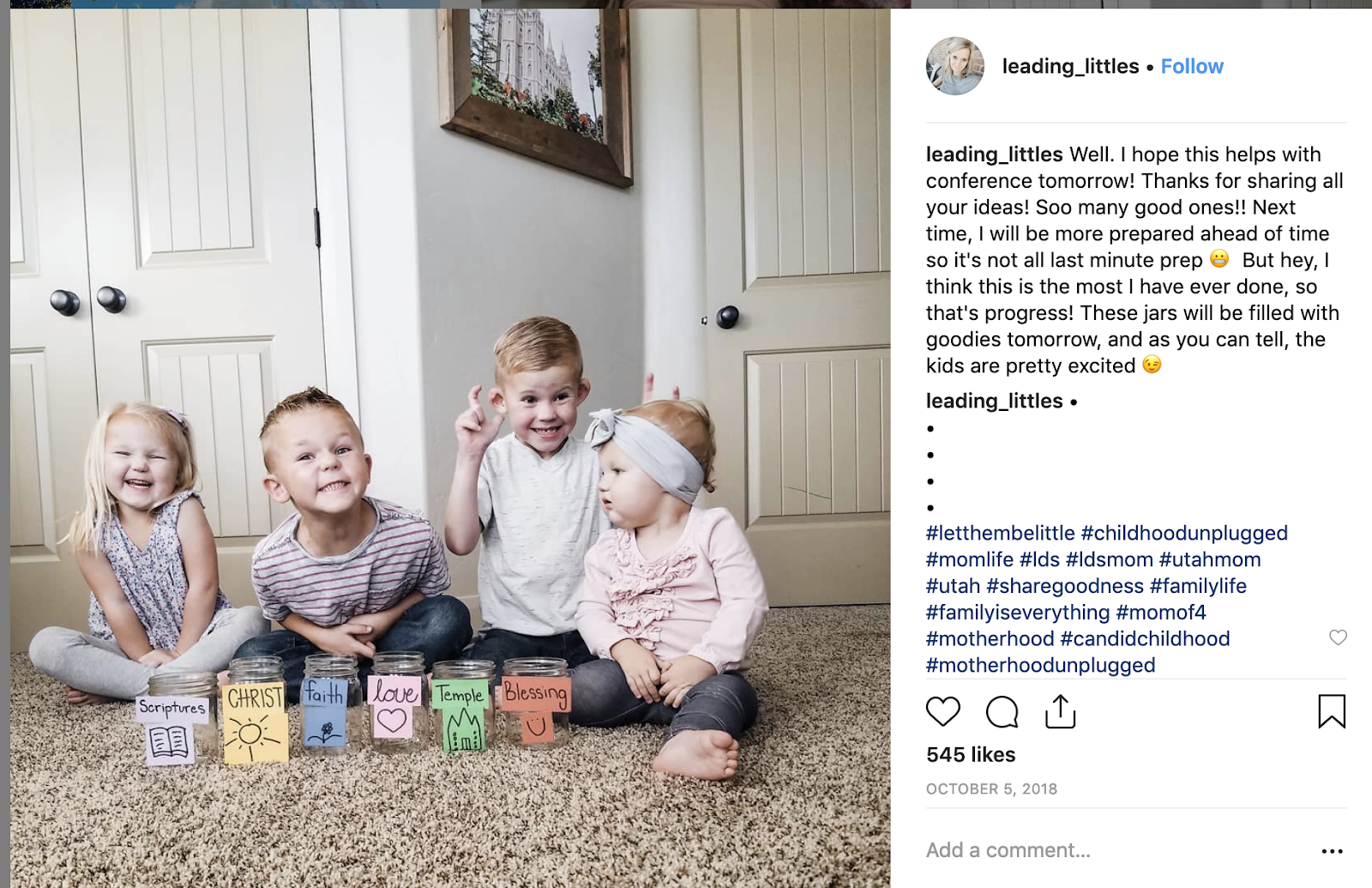The width and height of the screenshot is (1372, 888).
Task: Open the October 5, 2018 timestamp link
Action: tap(991, 789)
